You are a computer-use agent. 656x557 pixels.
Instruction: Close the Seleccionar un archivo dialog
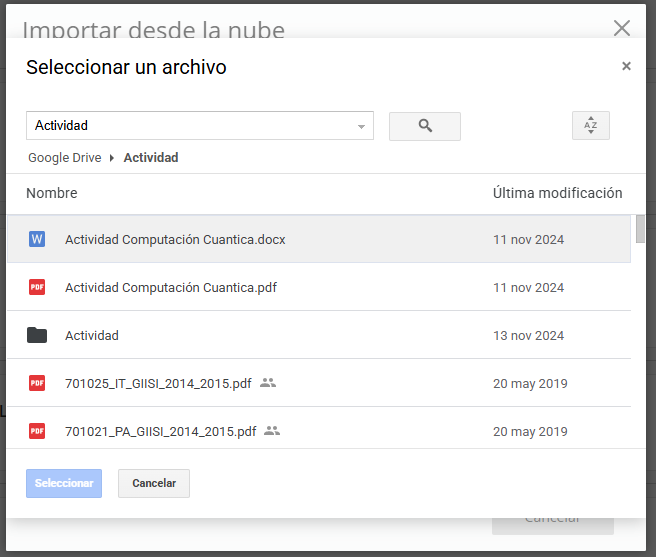pos(626,67)
